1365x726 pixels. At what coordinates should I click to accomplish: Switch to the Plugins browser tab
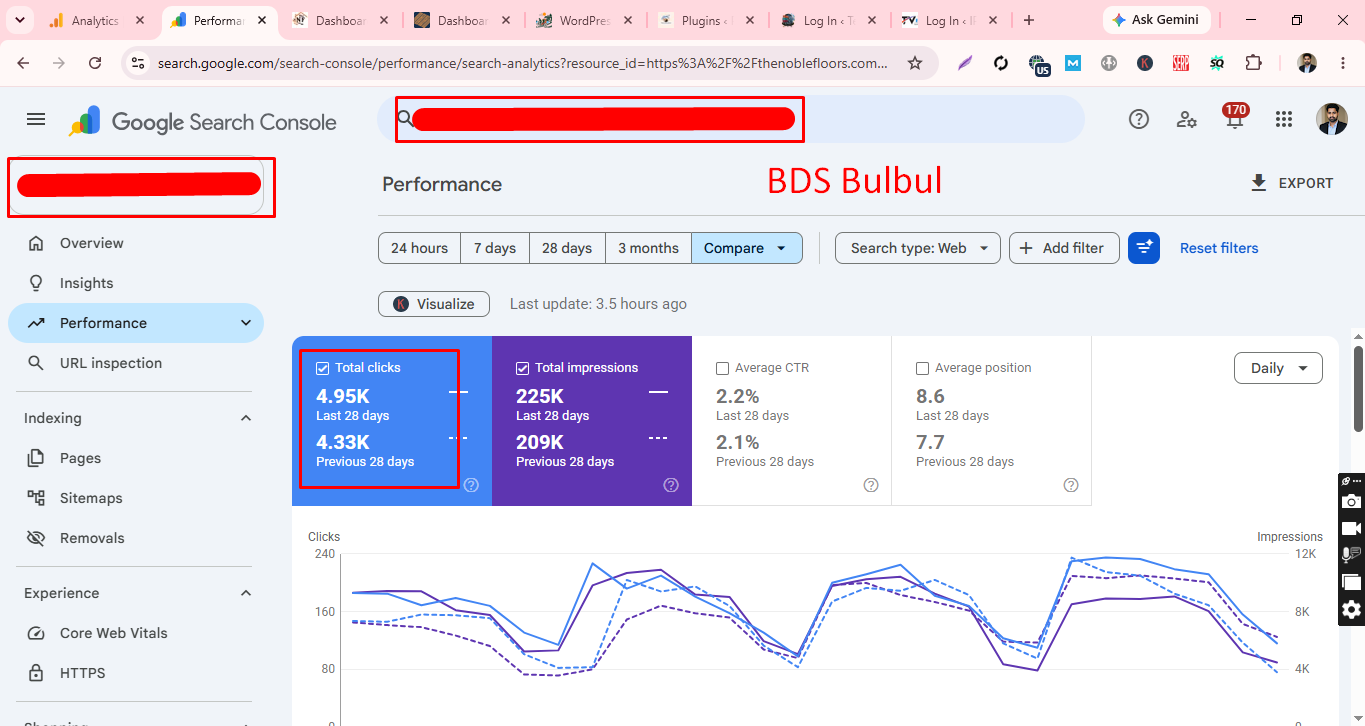707,20
